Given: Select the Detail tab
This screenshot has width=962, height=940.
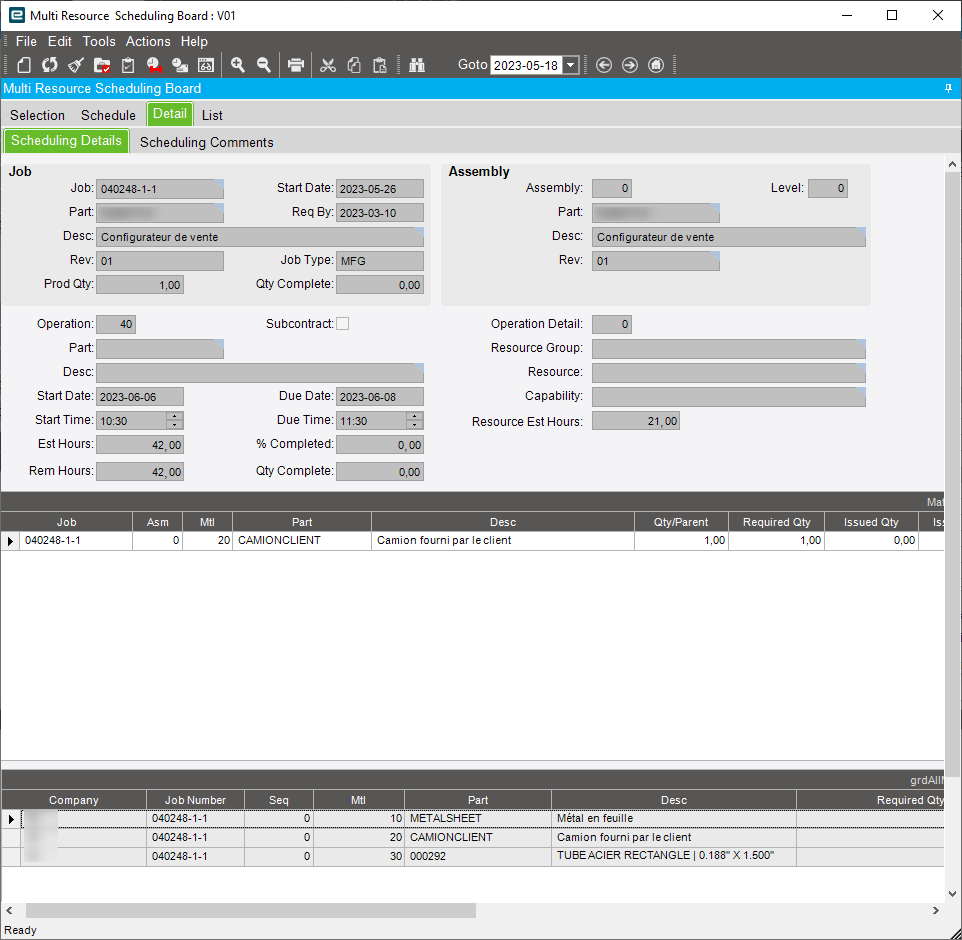Looking at the screenshot, I should [170, 114].
